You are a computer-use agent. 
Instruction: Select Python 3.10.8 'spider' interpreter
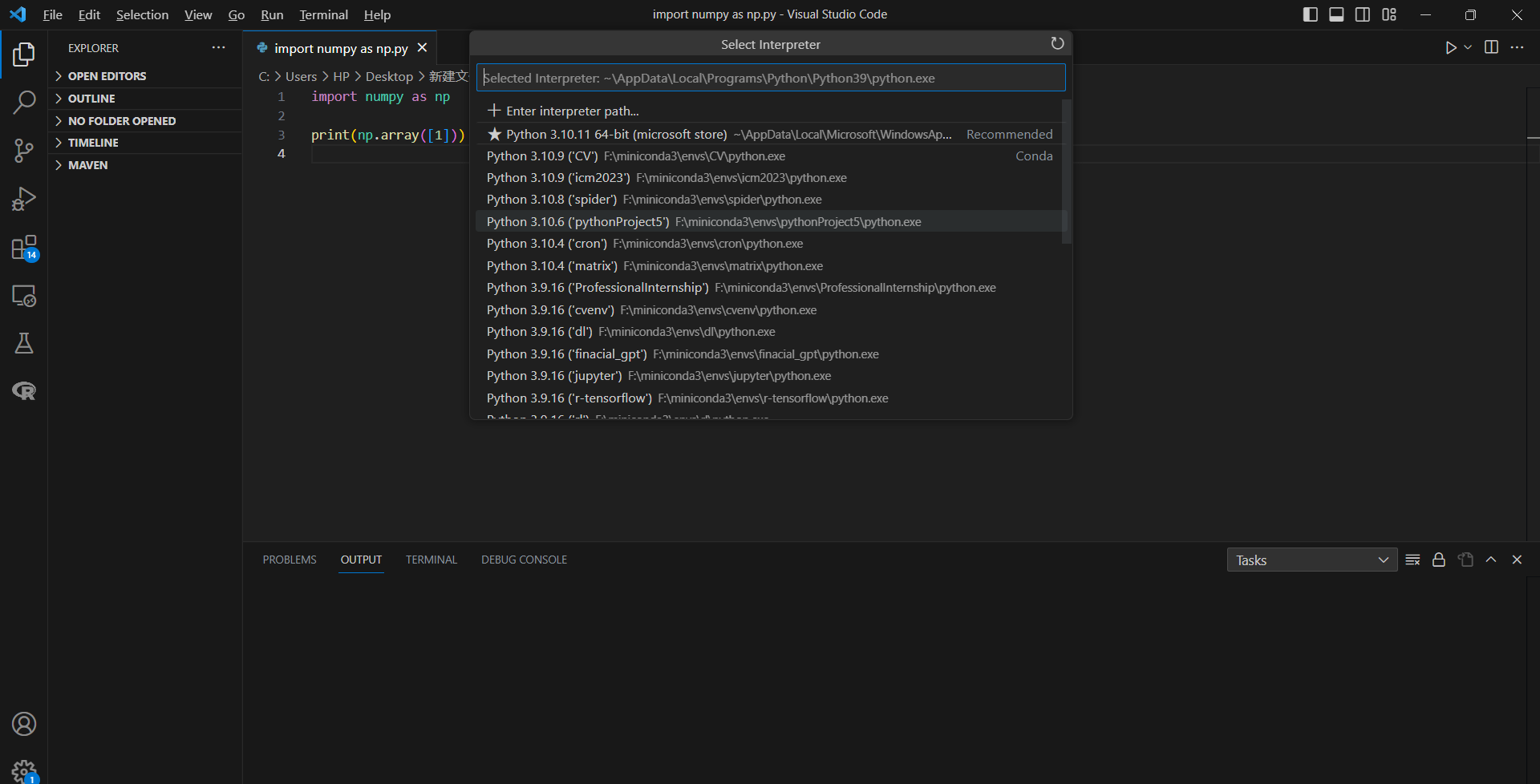point(769,200)
